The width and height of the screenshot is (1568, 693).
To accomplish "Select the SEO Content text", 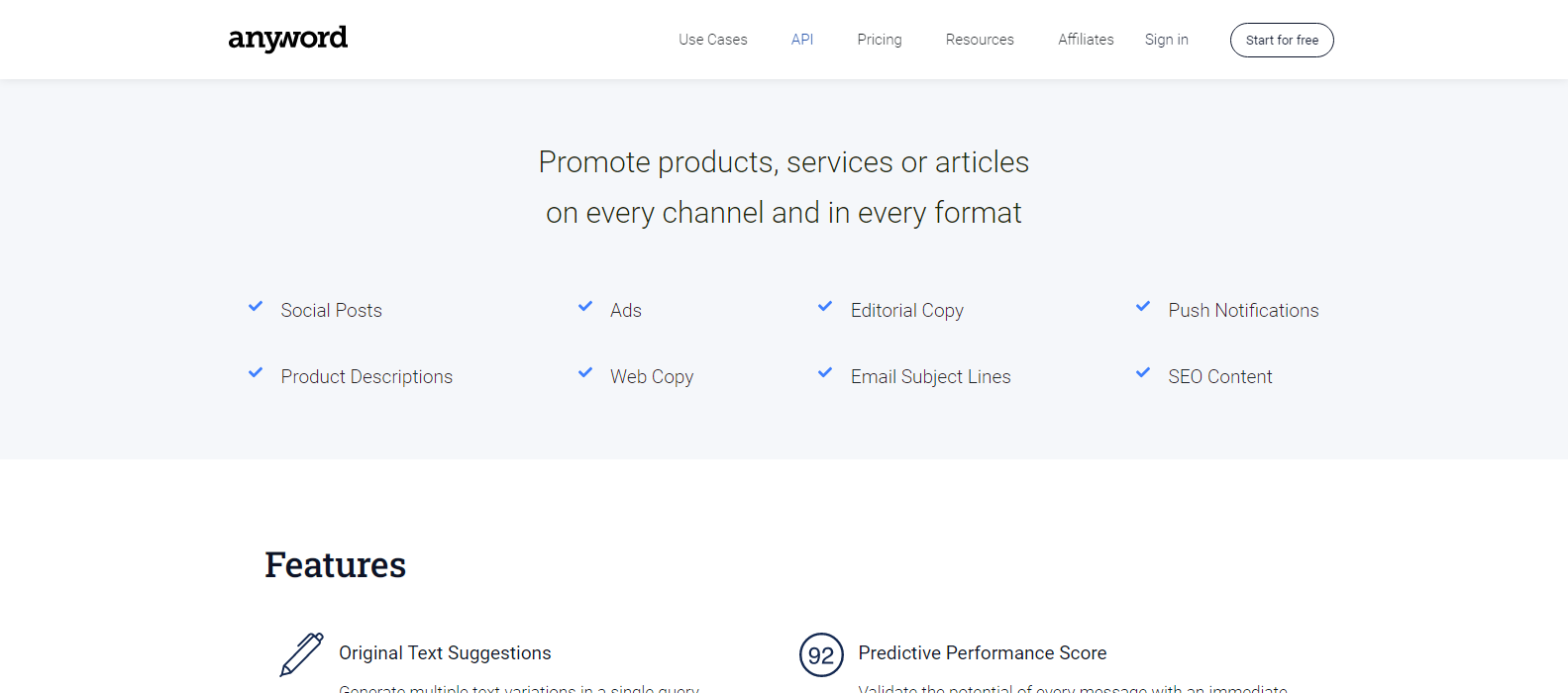I will pos(1220,377).
